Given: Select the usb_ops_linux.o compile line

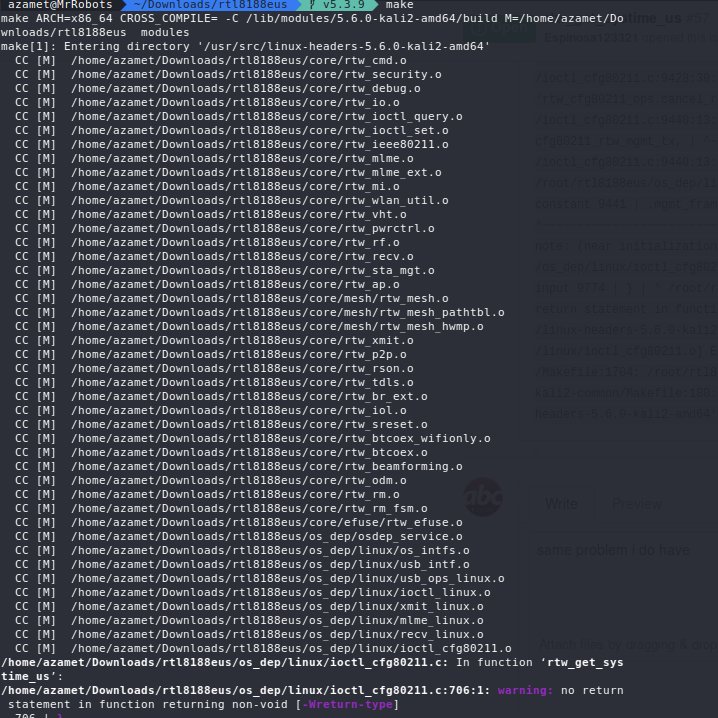Looking at the screenshot, I should coord(260,579).
